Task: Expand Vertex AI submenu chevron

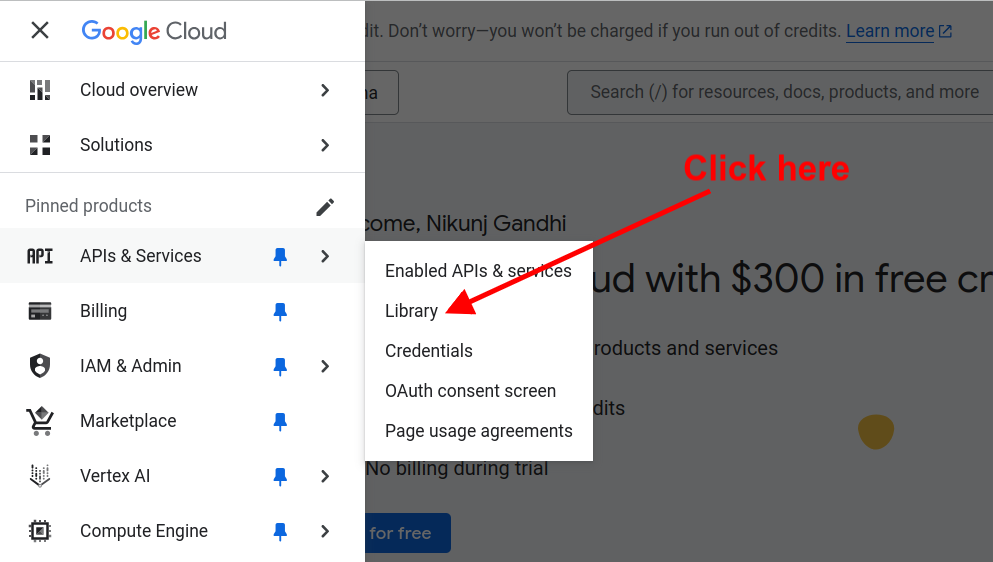Action: tap(325, 476)
